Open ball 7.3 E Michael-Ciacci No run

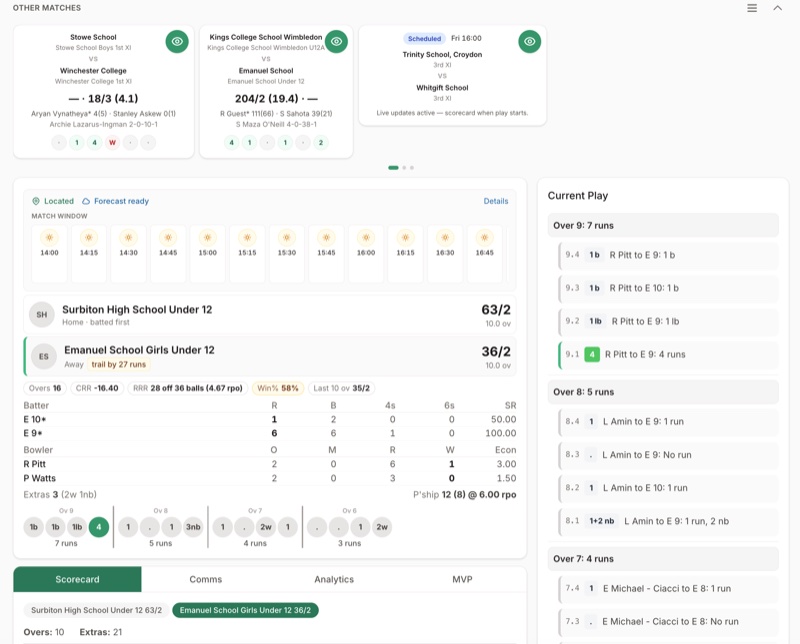coord(668,622)
